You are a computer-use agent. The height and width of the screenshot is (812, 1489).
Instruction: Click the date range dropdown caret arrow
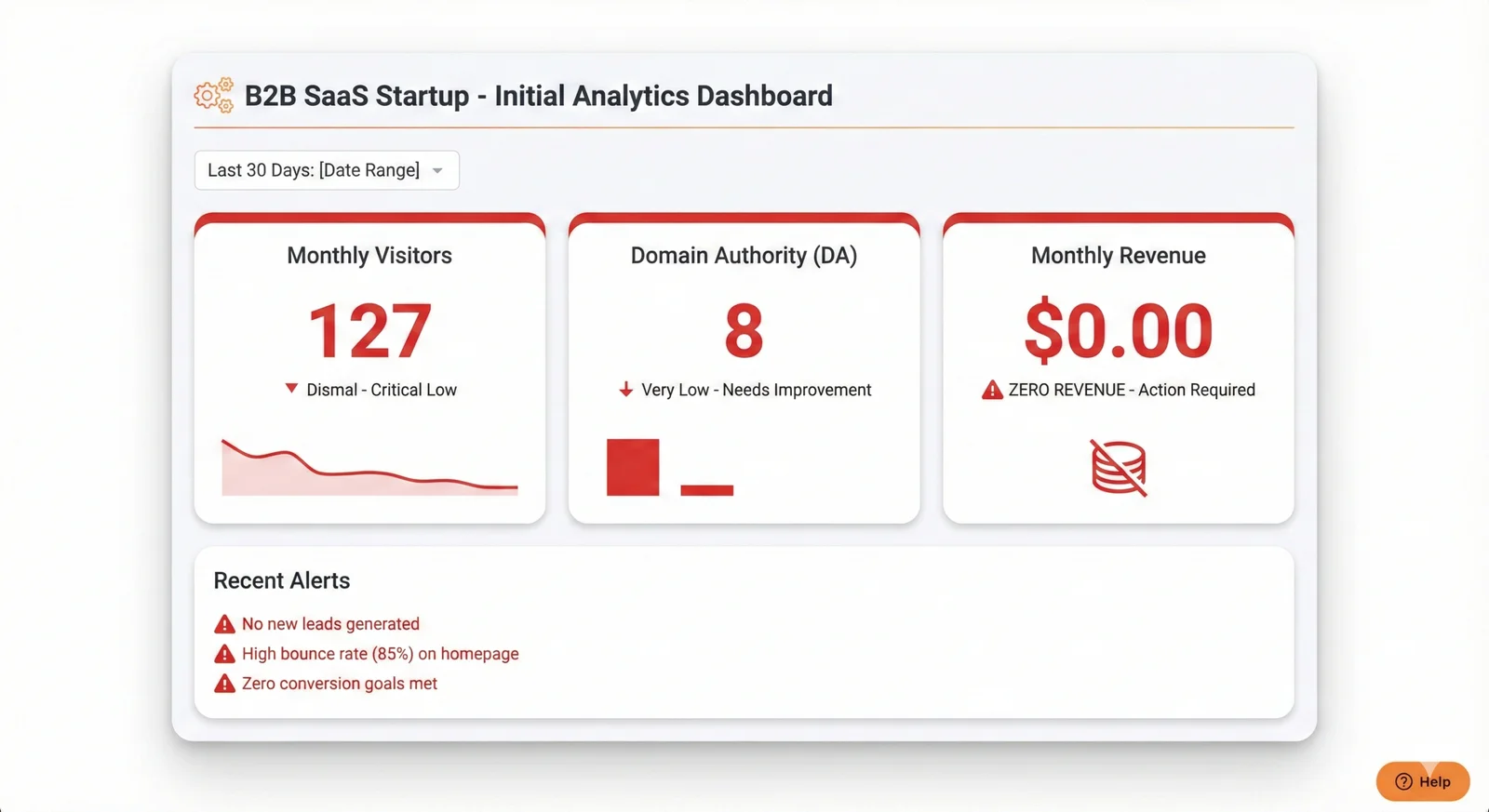[437, 171]
